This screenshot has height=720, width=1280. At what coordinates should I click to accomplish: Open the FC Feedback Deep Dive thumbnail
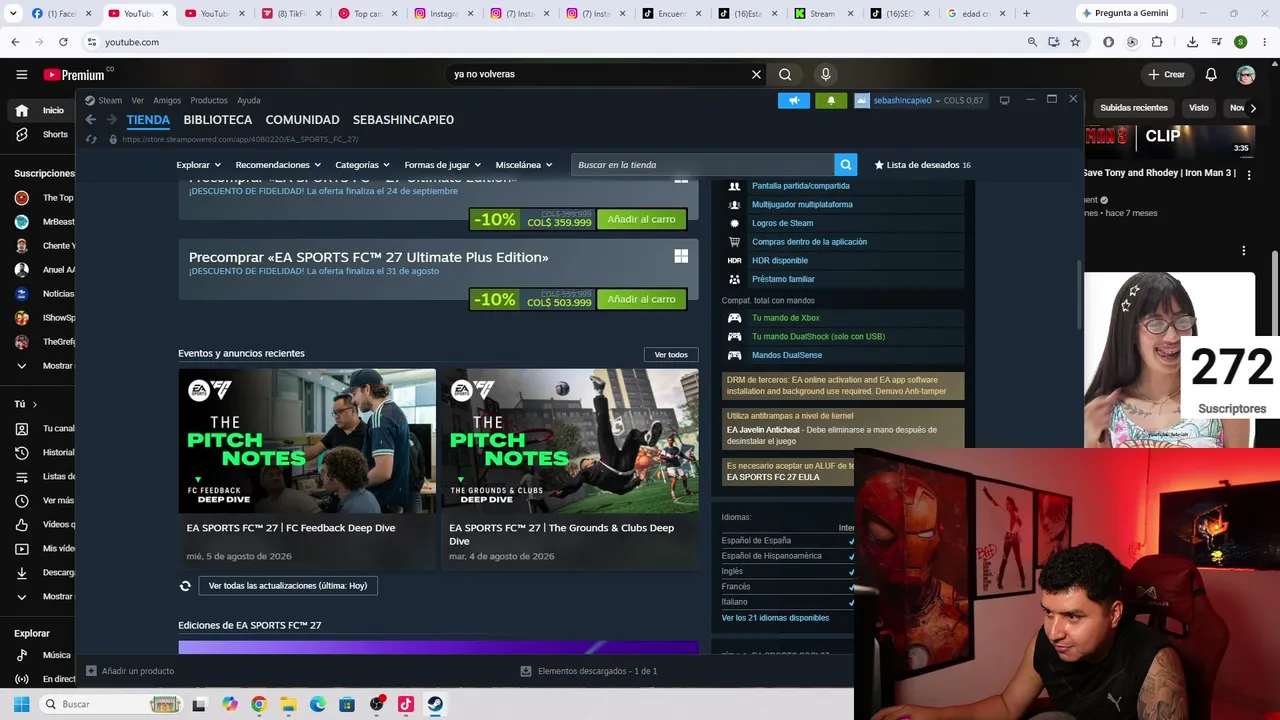pyautogui.click(x=307, y=441)
